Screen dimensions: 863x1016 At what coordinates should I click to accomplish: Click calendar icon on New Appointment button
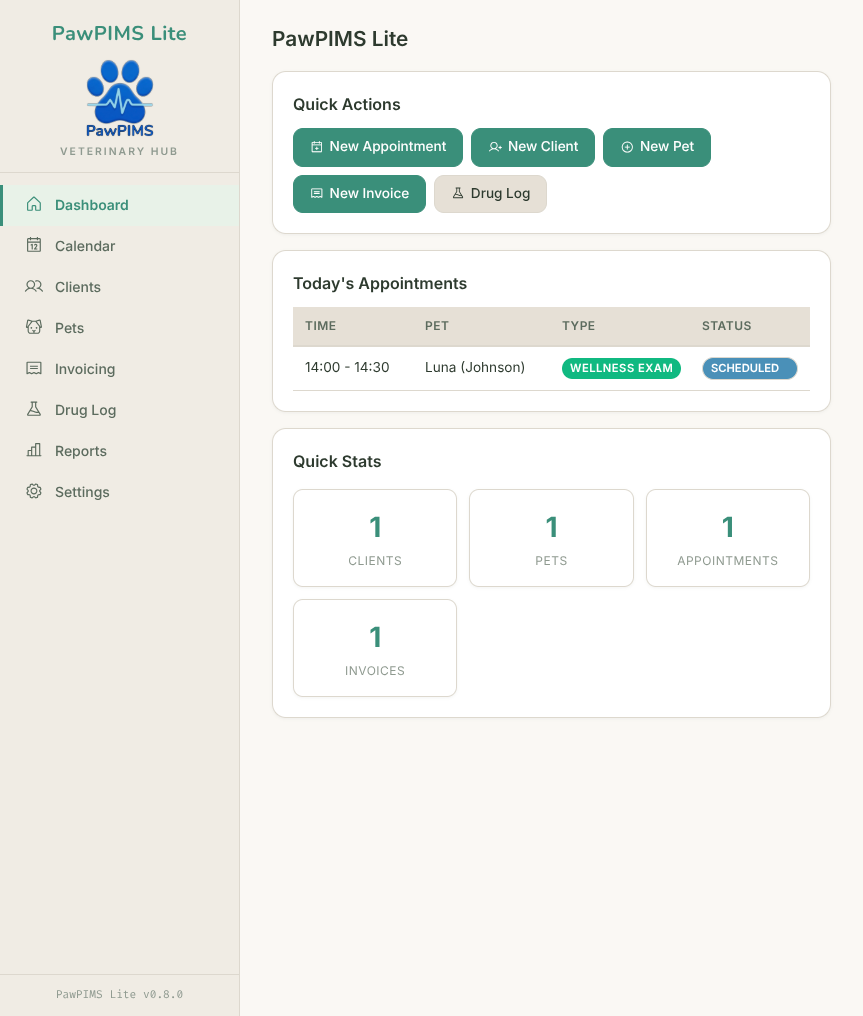click(316, 147)
